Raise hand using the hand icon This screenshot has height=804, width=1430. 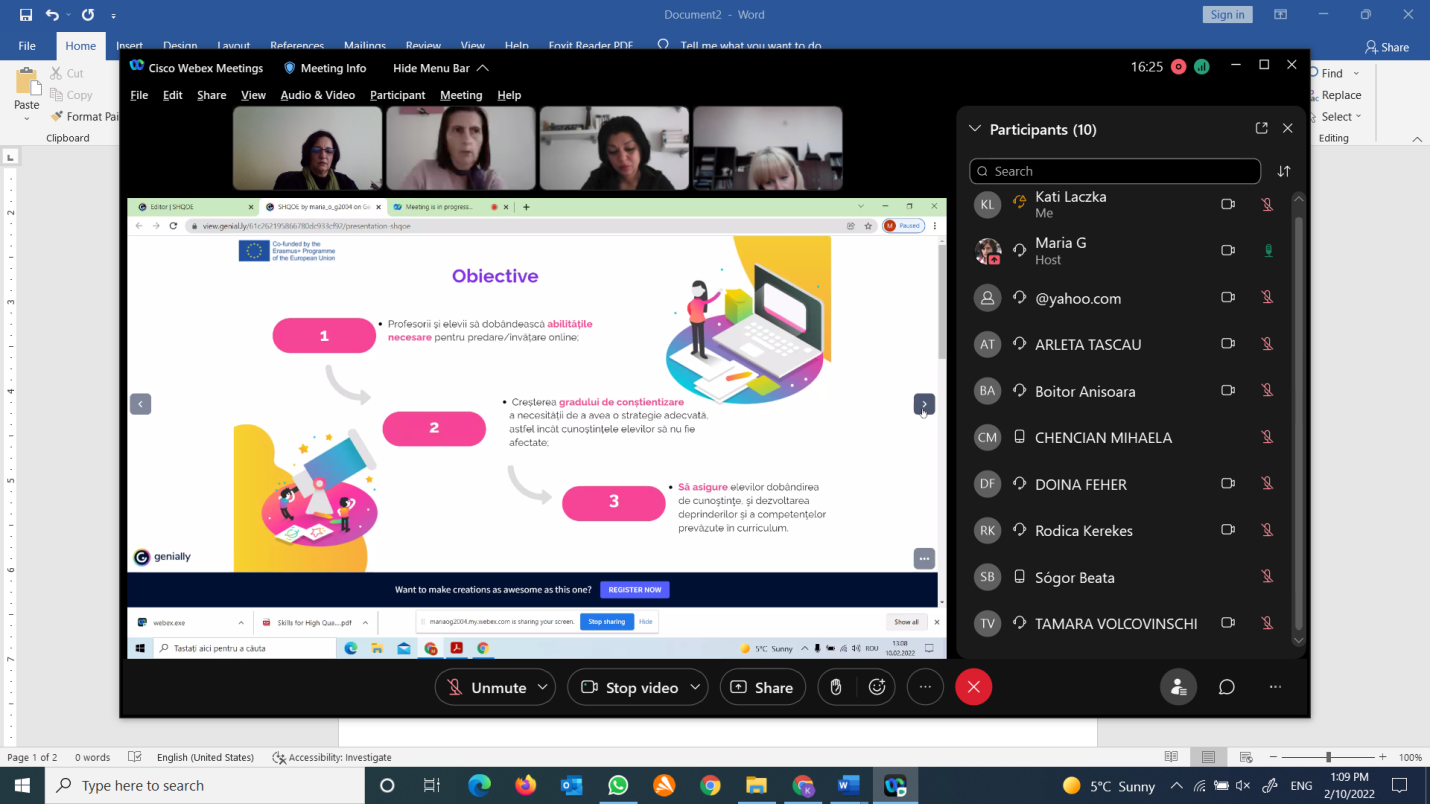pos(836,687)
